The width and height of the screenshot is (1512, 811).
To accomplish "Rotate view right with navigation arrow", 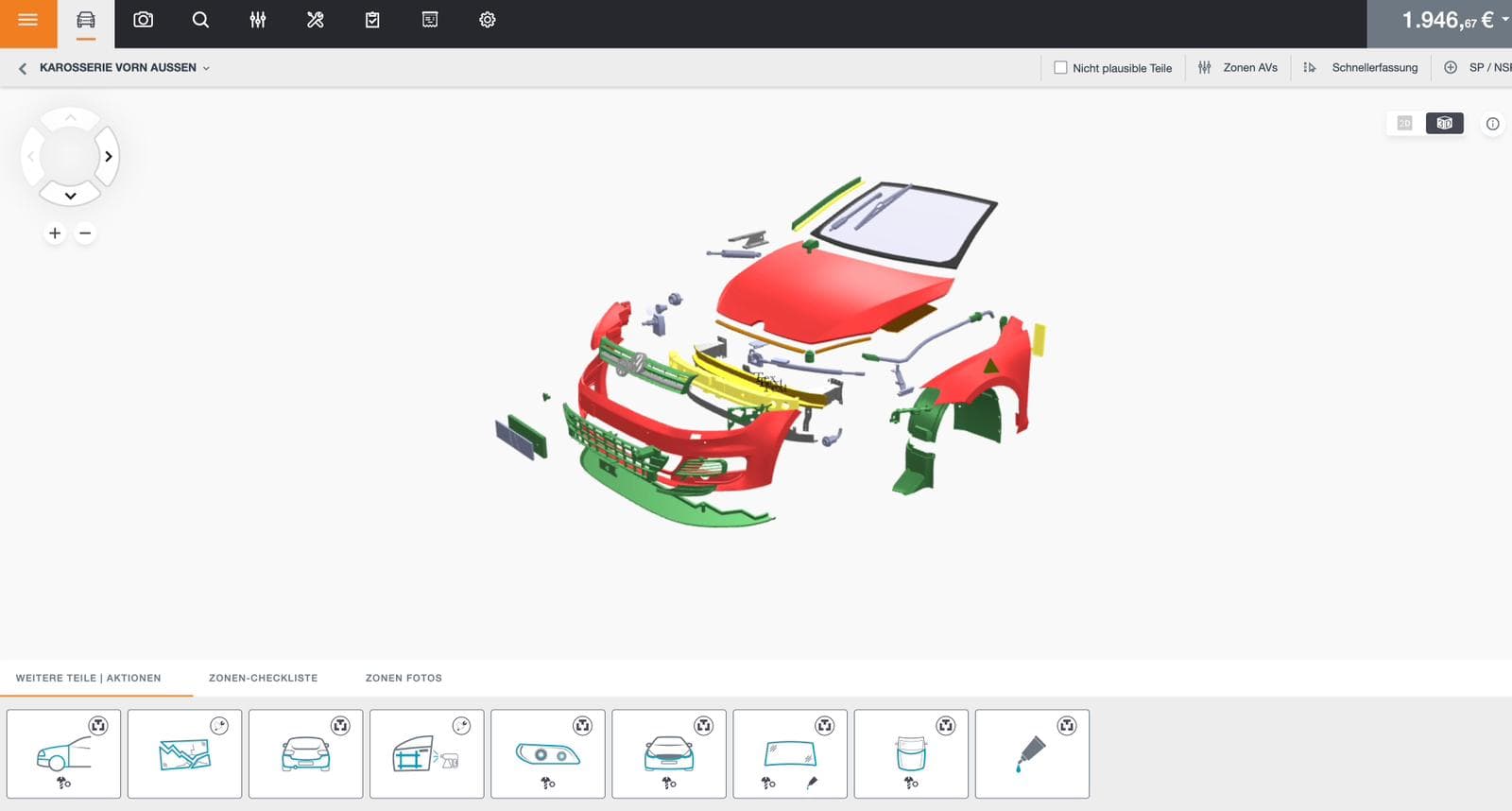I will point(109,157).
